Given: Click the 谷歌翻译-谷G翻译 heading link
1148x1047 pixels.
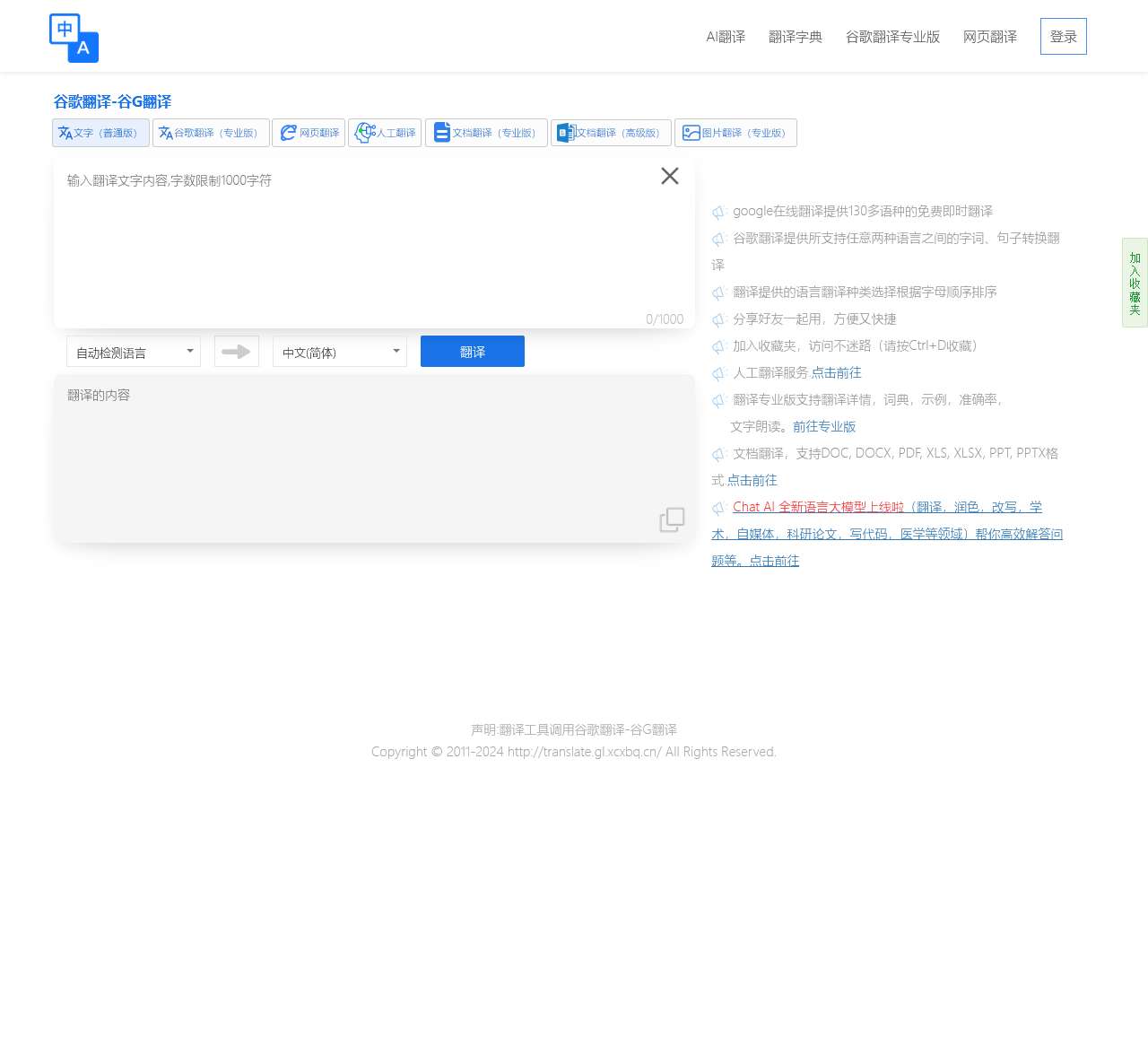Looking at the screenshot, I should coord(112,102).
